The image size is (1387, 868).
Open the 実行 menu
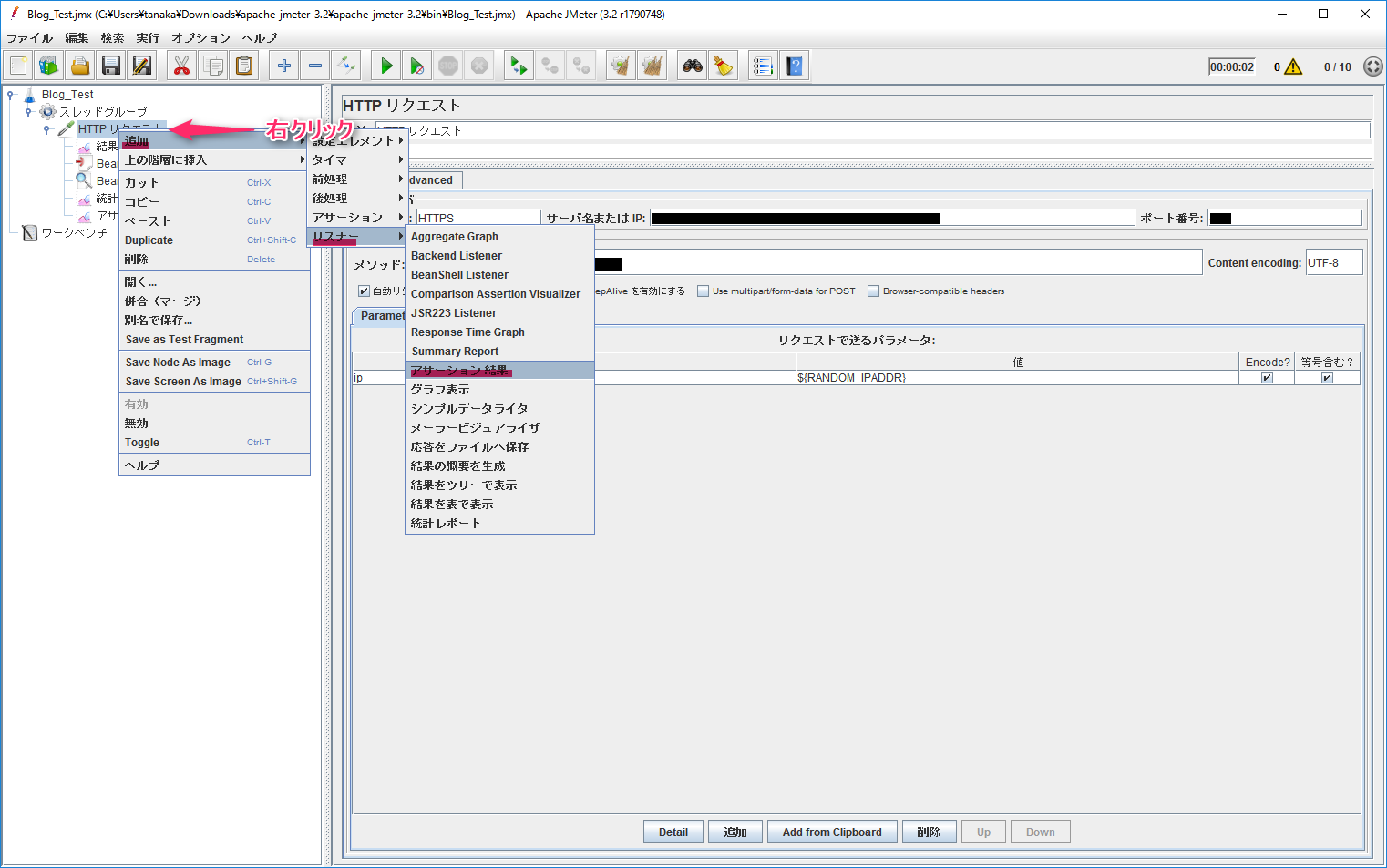pyautogui.click(x=148, y=38)
